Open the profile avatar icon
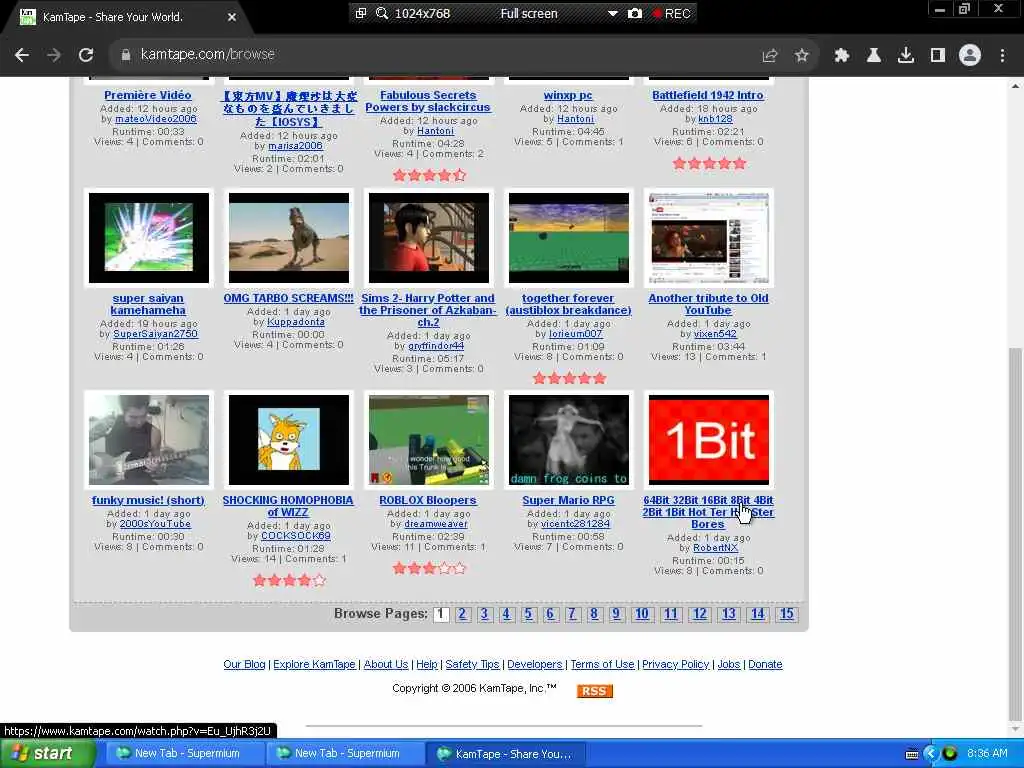 click(x=970, y=56)
